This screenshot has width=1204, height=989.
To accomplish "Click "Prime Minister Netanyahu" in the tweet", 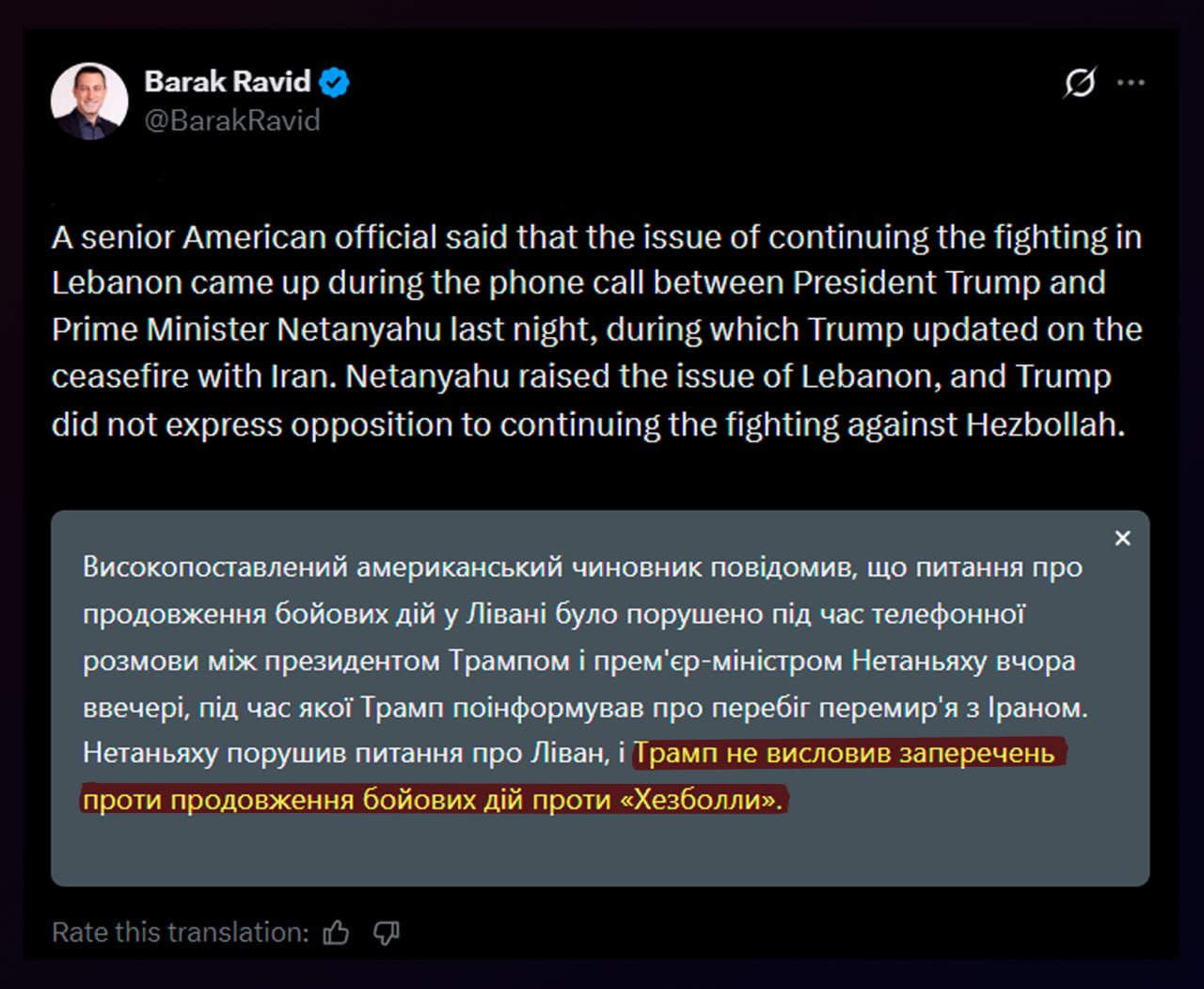I will (246, 330).
